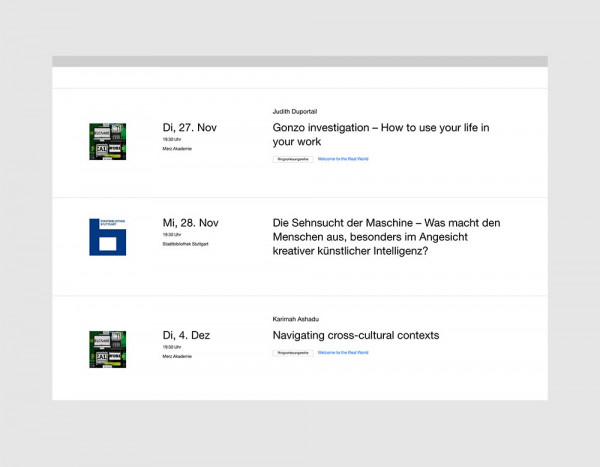Follow "Welcome to the Real World" link under Navigating contexts
The width and height of the screenshot is (600, 467).
pos(343,353)
